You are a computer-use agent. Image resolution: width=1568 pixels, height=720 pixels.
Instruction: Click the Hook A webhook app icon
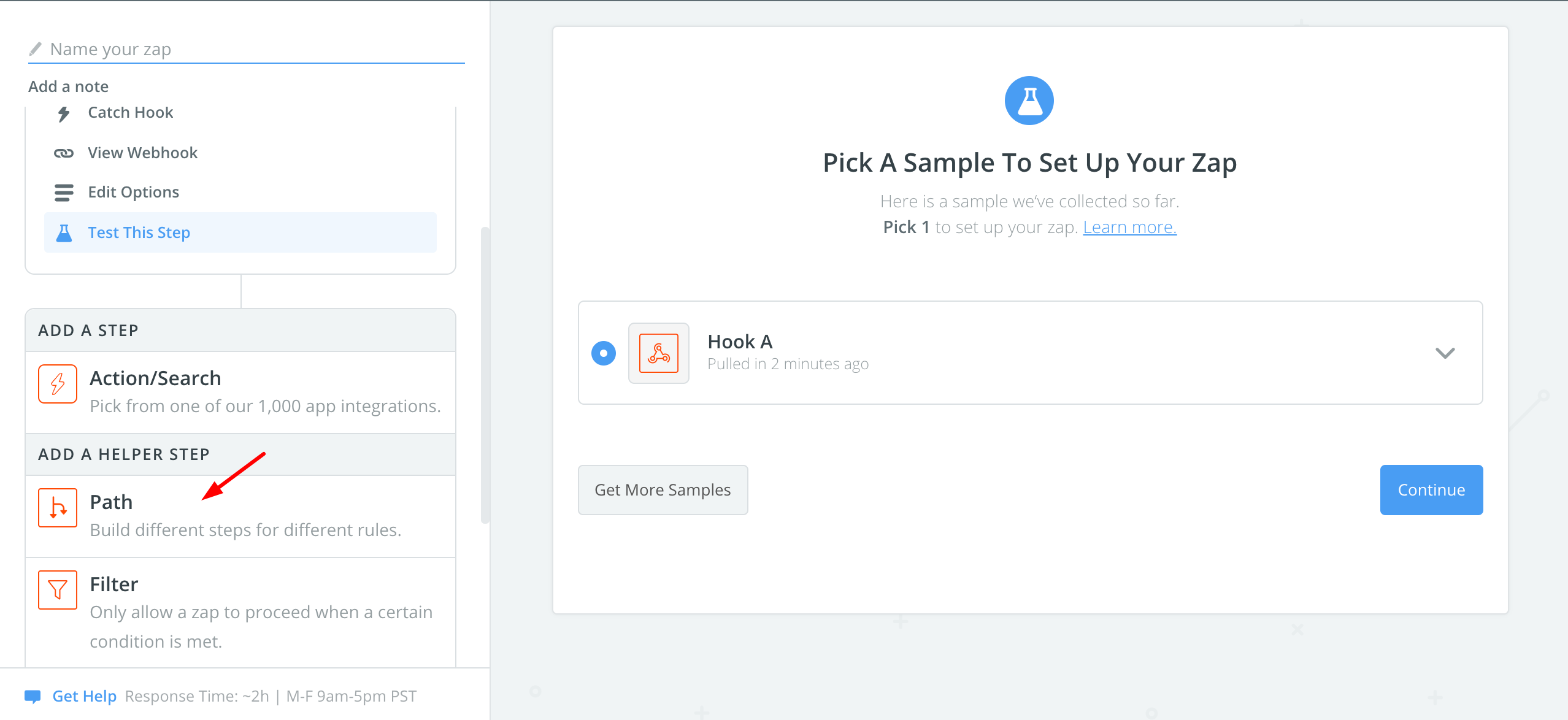coord(659,353)
